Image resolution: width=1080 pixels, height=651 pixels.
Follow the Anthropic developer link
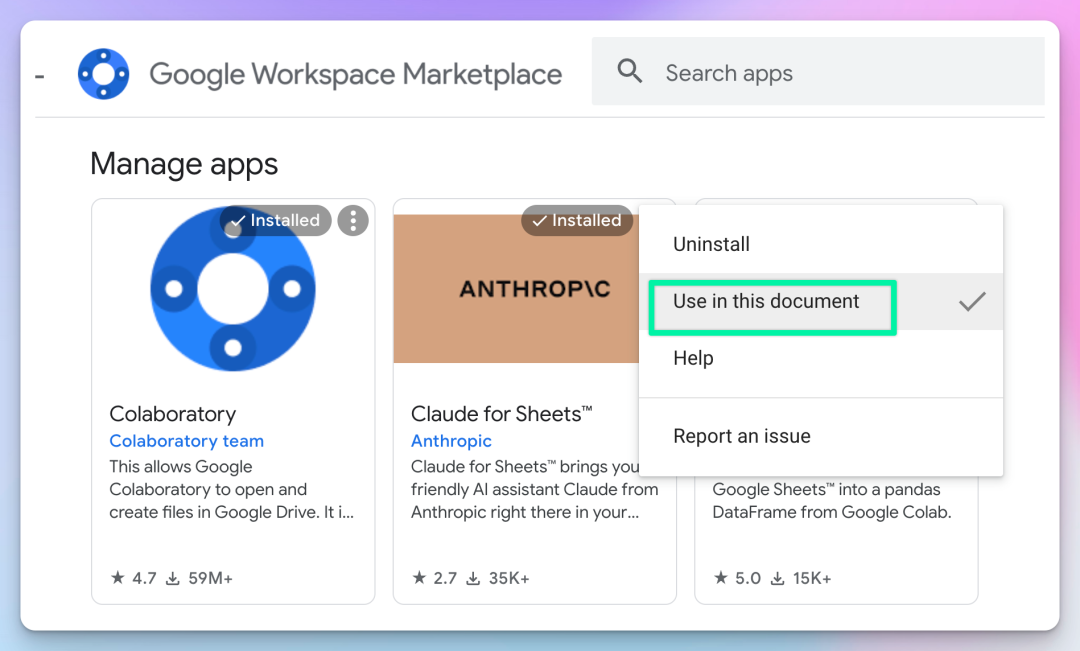tap(451, 441)
